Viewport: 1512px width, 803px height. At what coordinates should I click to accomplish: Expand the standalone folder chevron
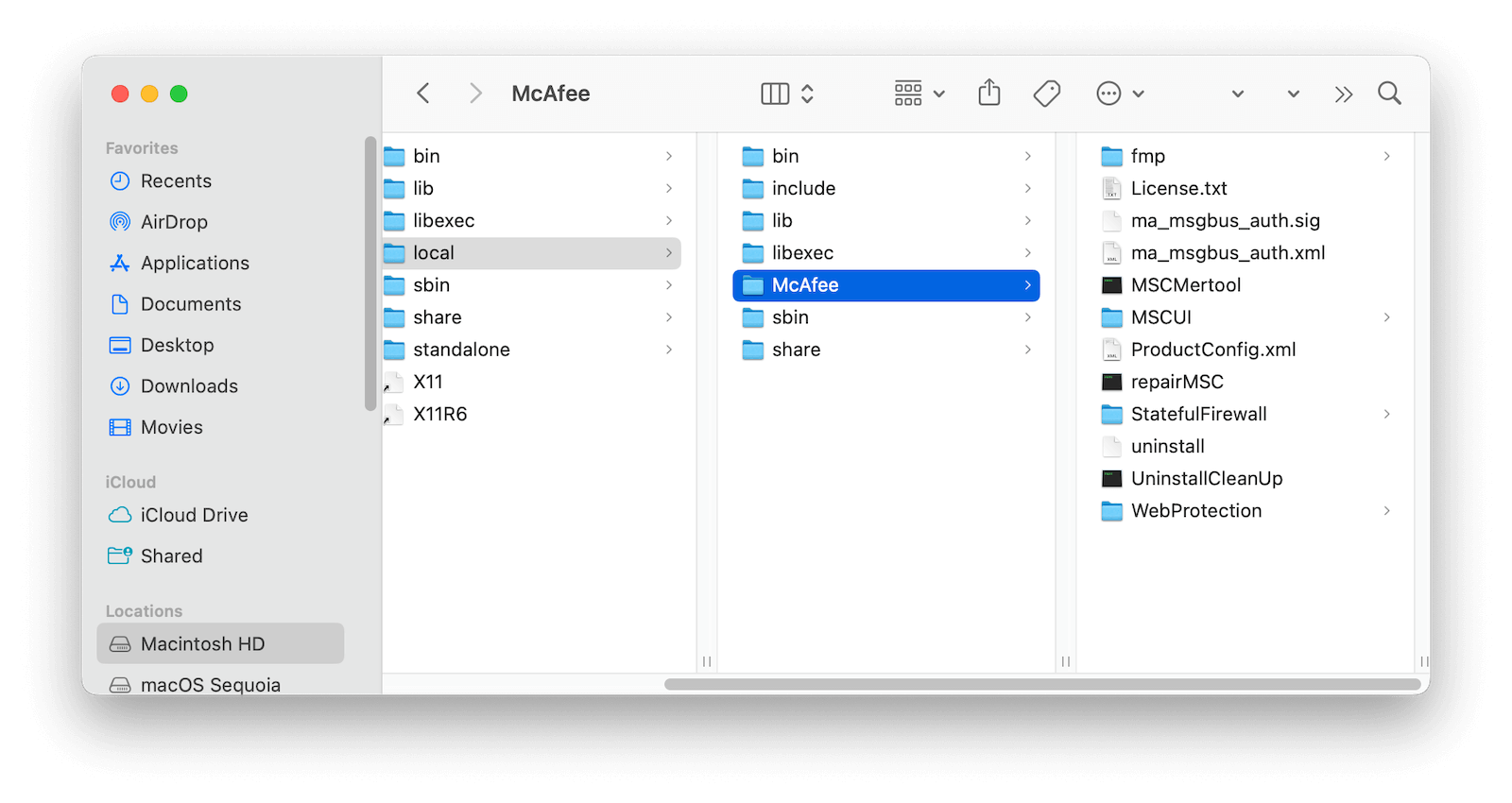pos(669,350)
